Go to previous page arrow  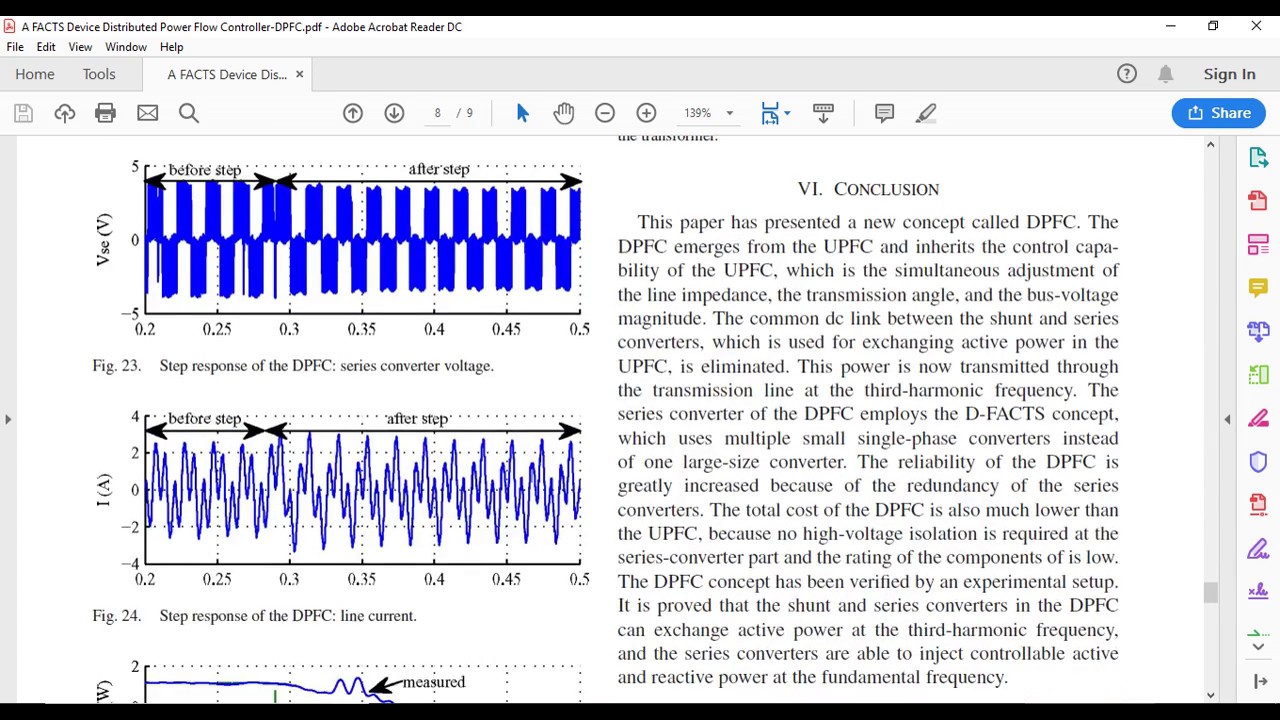pos(353,113)
